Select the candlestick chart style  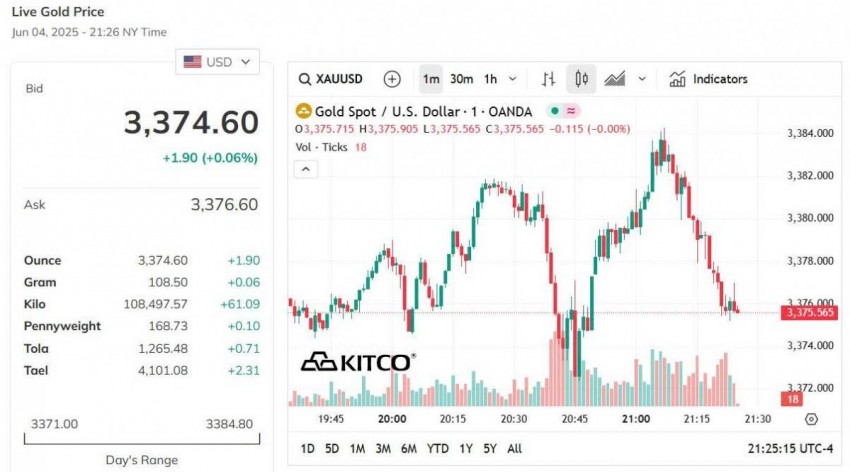(x=581, y=79)
